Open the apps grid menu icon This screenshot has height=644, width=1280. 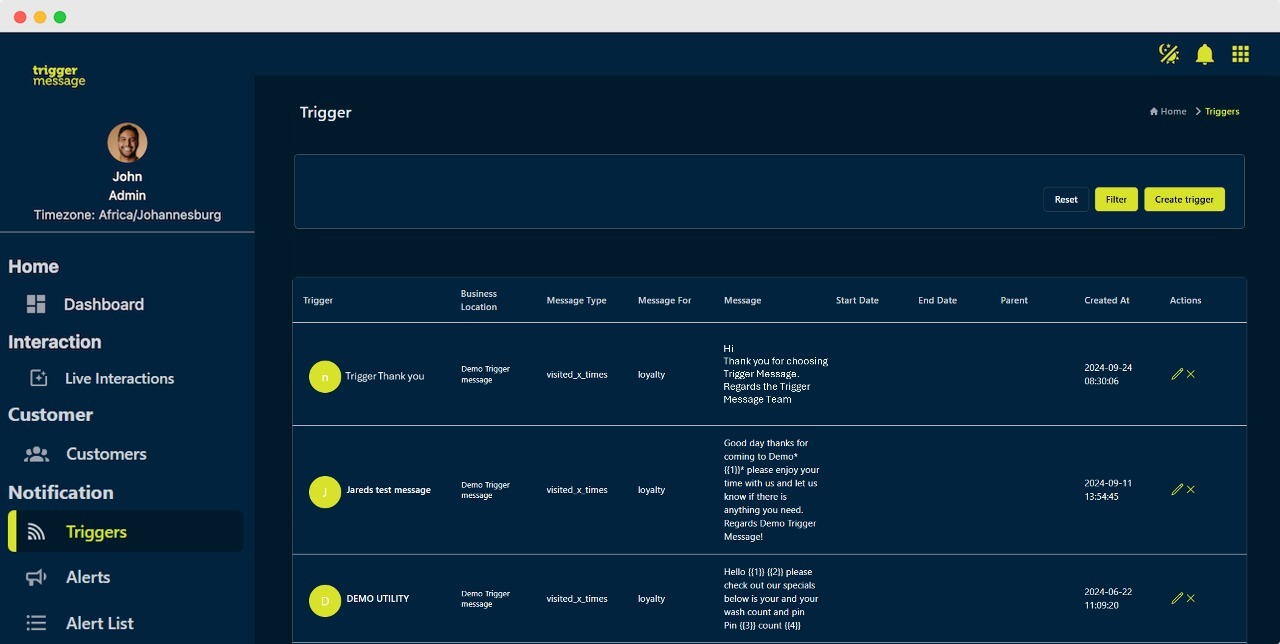point(1240,55)
